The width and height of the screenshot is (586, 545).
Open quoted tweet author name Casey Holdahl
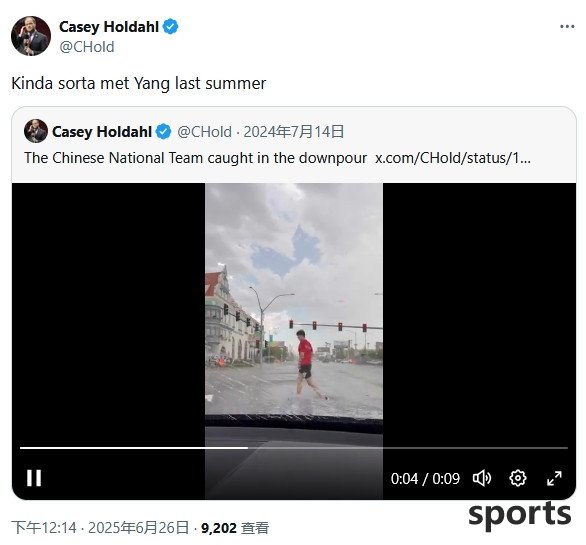pos(102,132)
